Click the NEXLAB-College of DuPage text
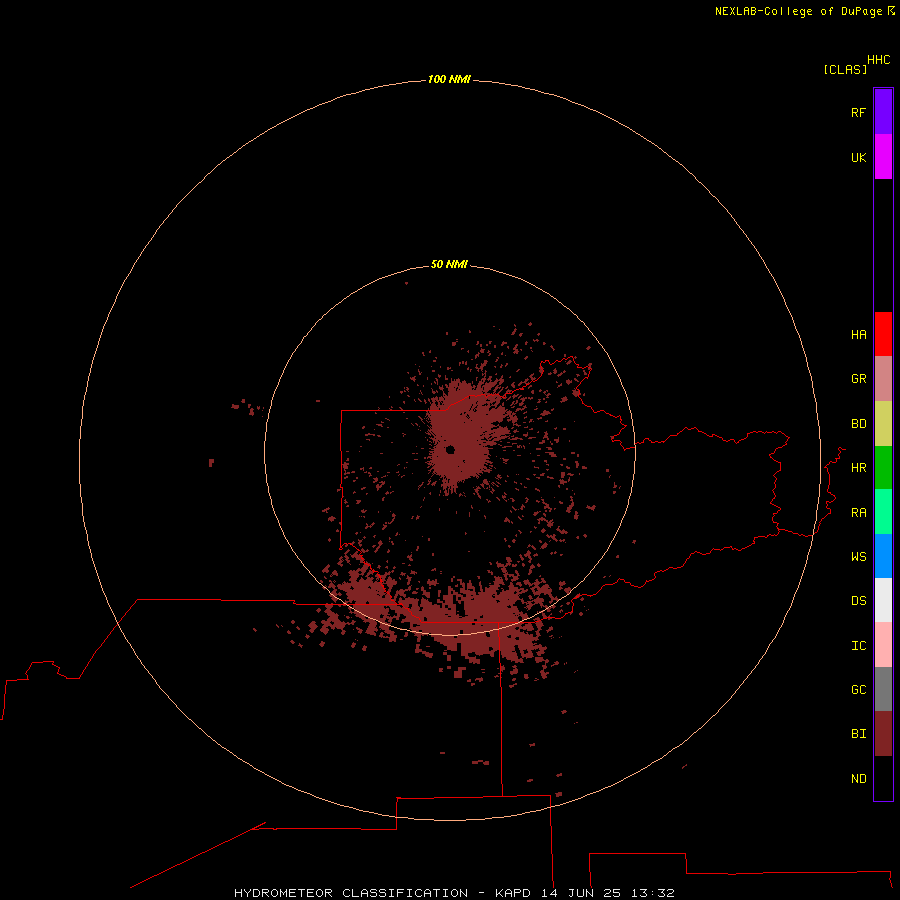The height and width of the screenshot is (900, 900). coord(798,11)
